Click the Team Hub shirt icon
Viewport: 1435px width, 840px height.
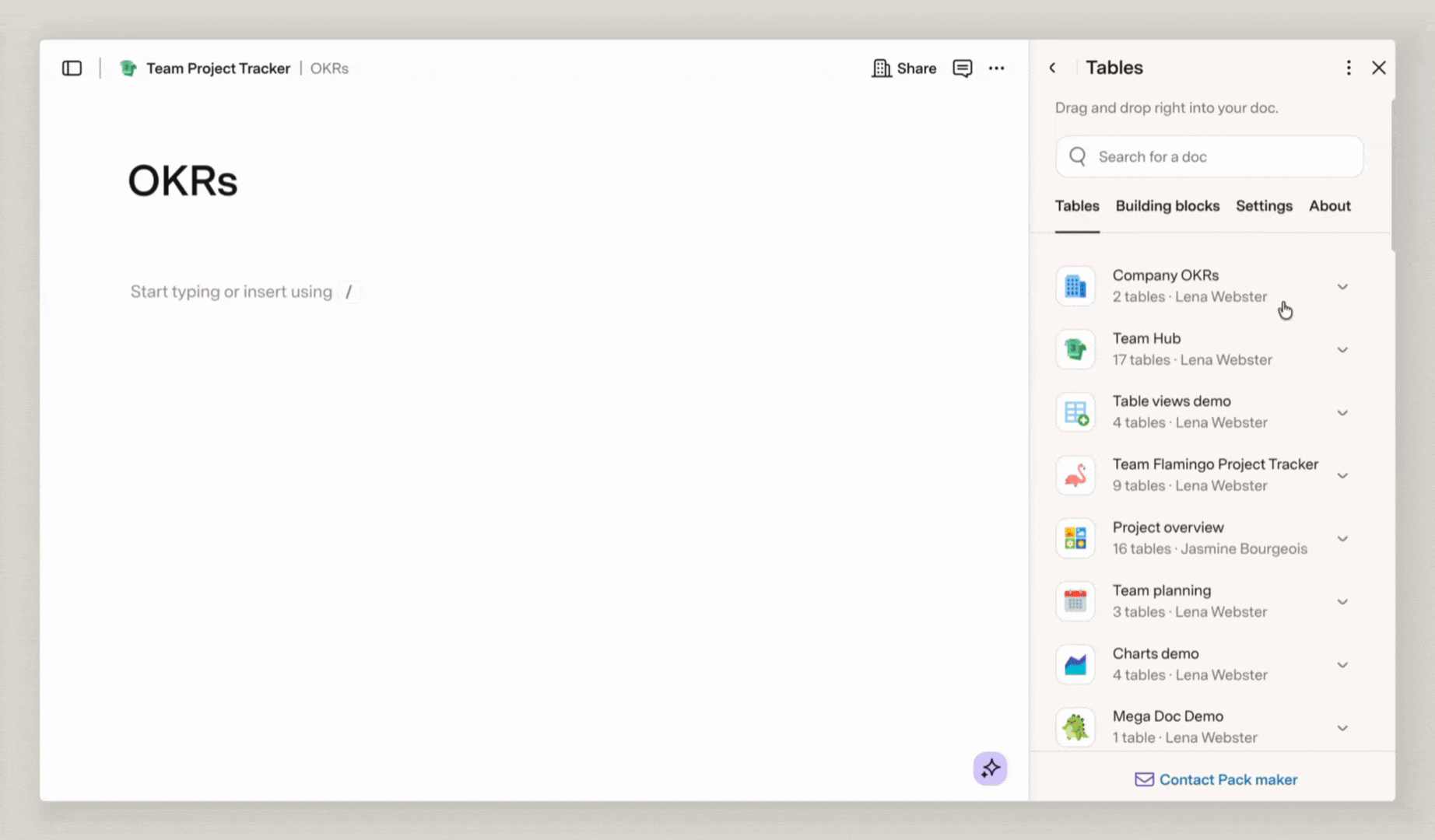point(1075,349)
